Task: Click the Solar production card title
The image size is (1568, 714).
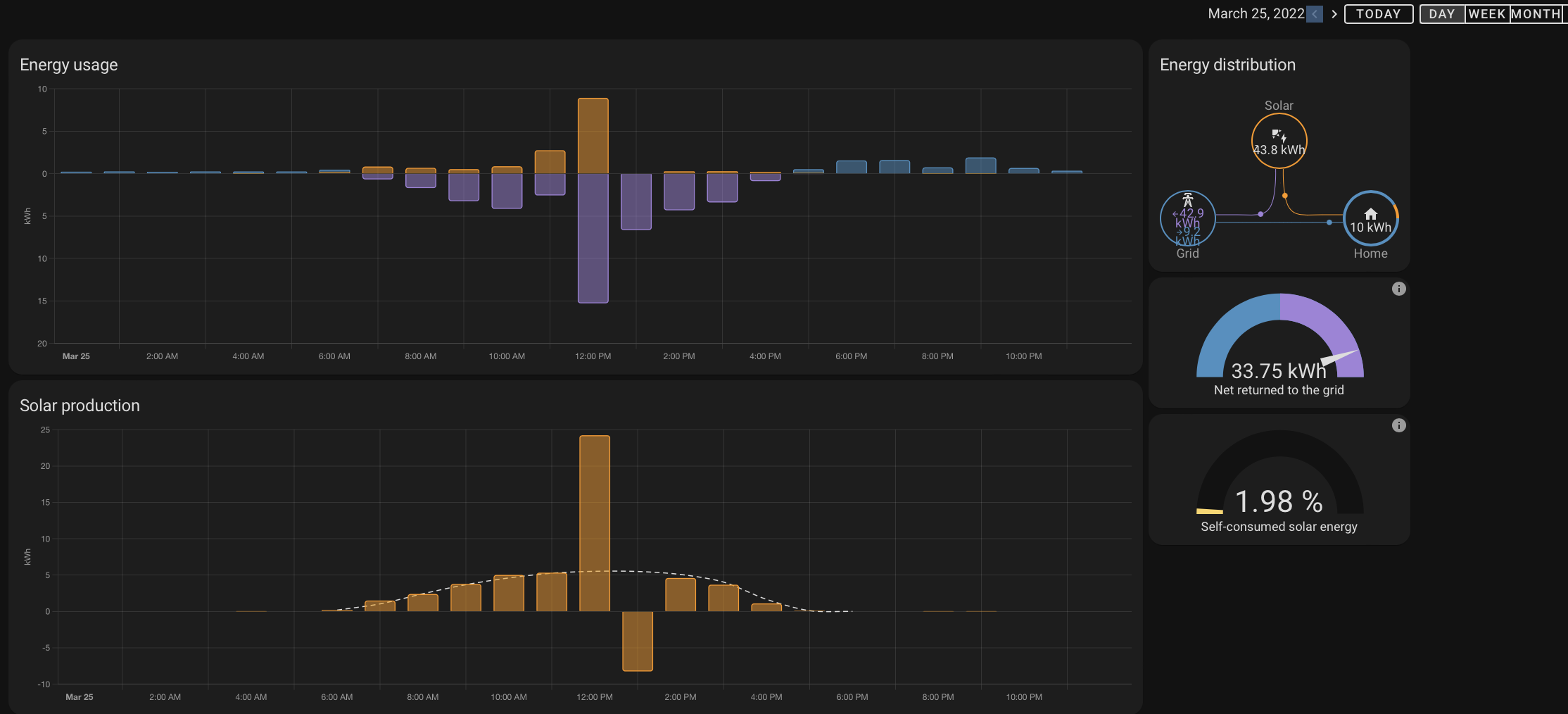Action: (80, 406)
